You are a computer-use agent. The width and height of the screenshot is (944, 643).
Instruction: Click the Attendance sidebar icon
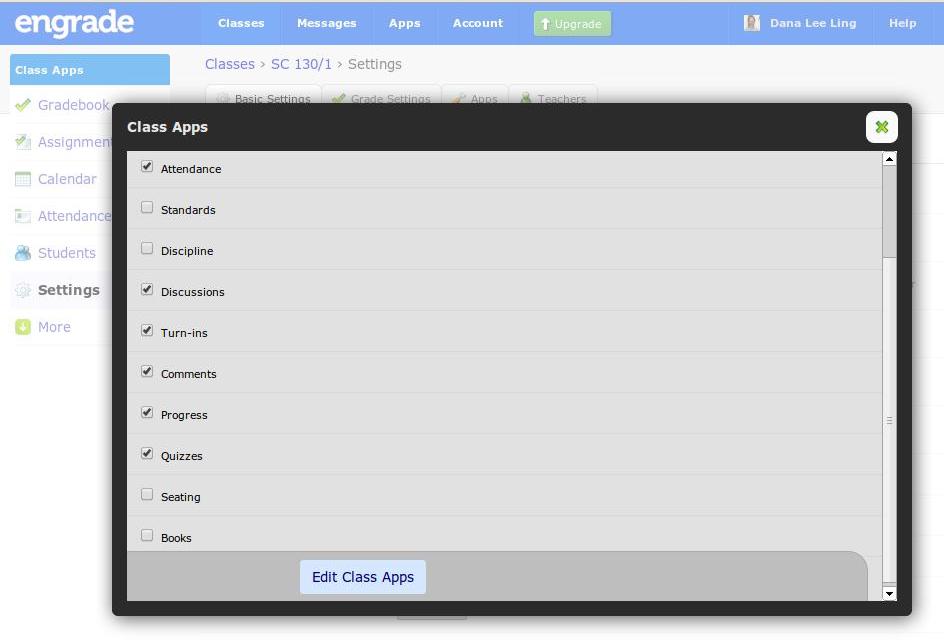23,216
